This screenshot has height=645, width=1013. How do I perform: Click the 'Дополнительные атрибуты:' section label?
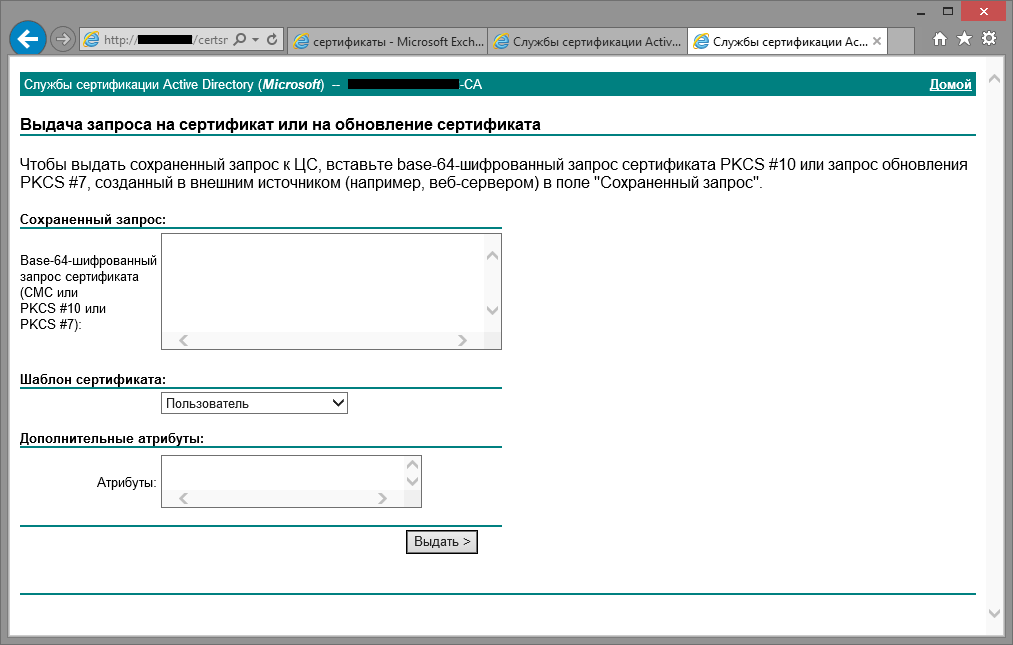pos(112,438)
